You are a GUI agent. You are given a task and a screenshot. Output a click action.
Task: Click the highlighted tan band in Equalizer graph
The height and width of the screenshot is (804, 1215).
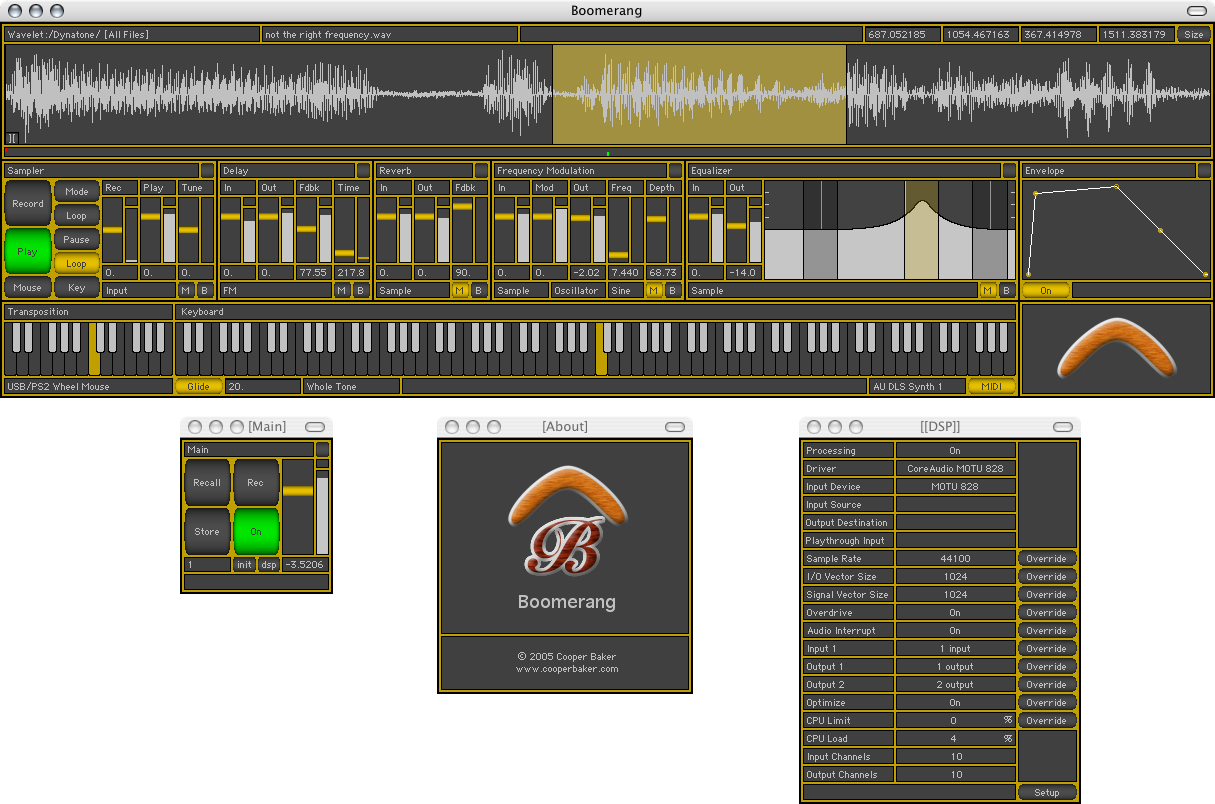click(921, 230)
